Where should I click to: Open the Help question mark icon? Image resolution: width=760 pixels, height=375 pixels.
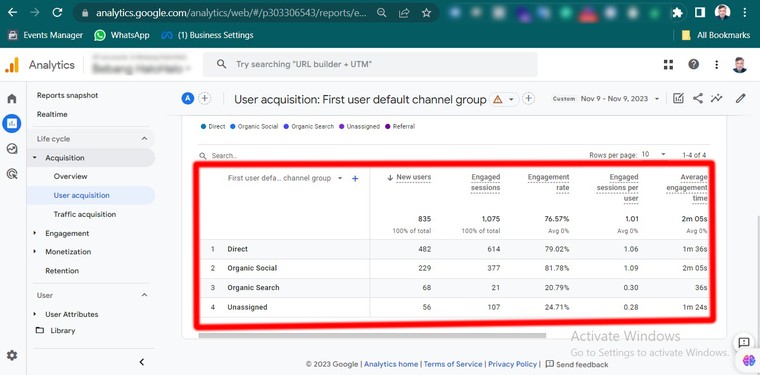[x=694, y=64]
